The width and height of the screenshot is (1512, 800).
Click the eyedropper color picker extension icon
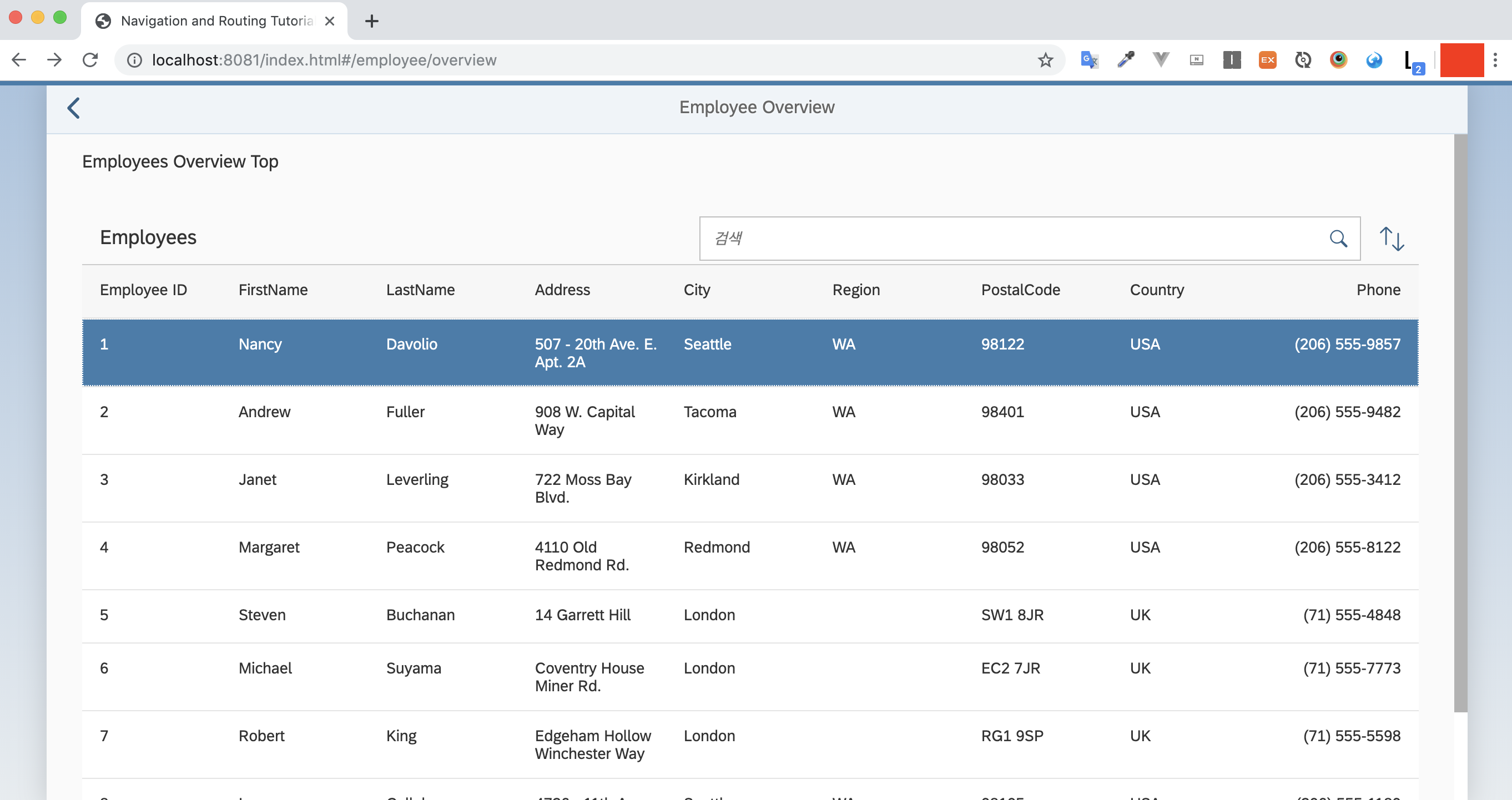[1125, 60]
